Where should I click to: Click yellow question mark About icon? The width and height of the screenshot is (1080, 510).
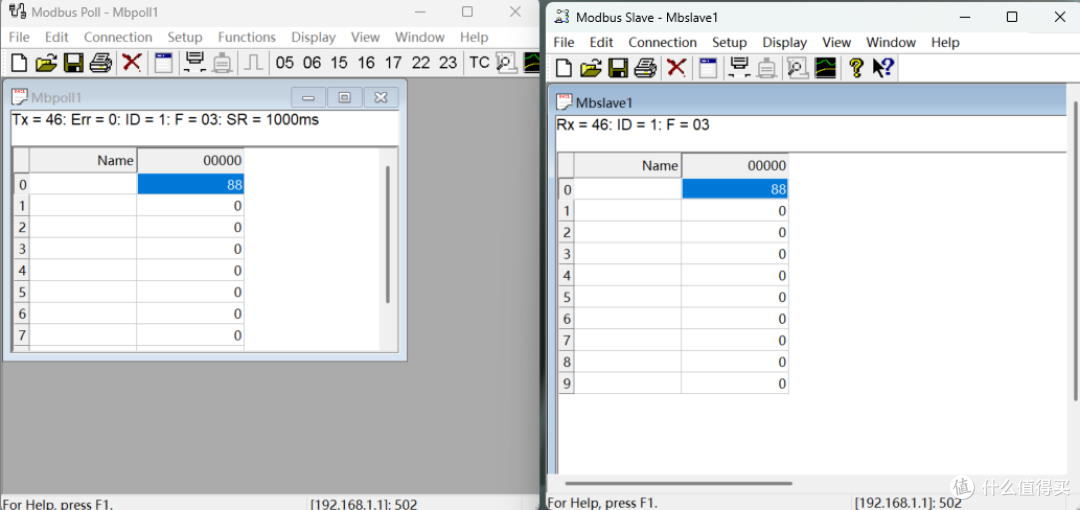[856, 68]
